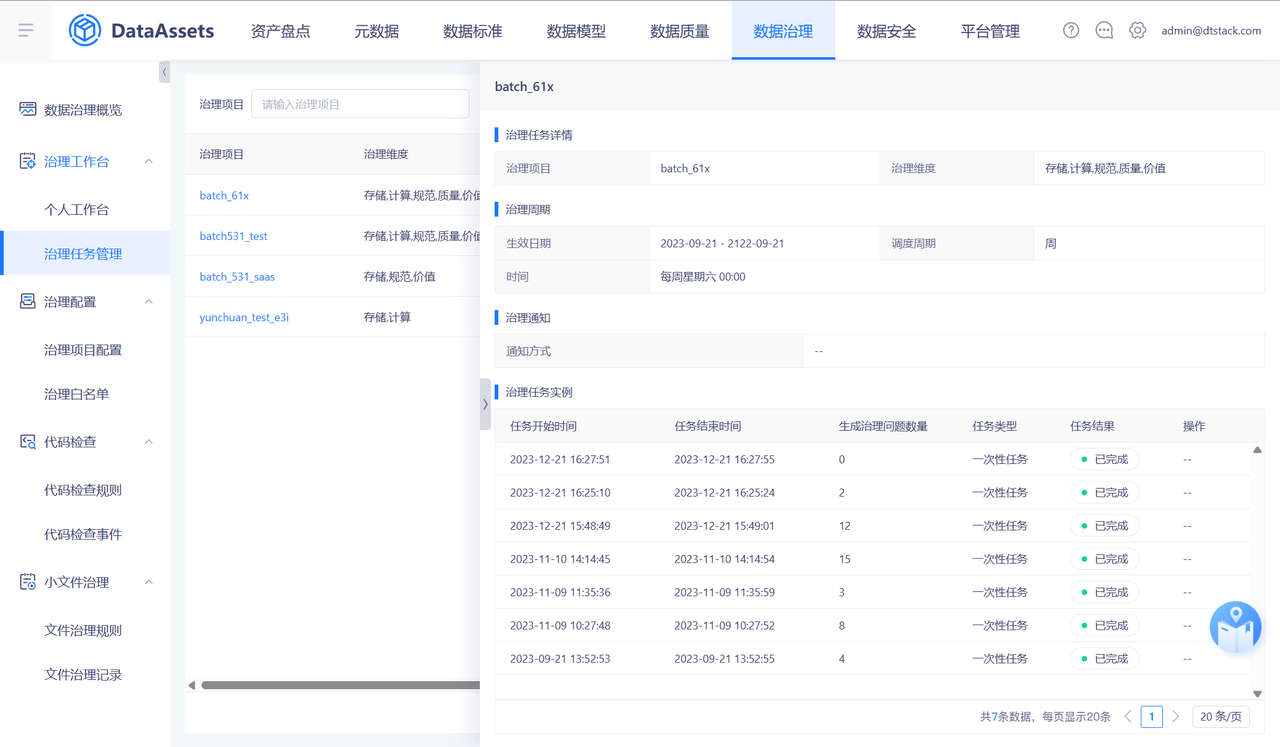1280x747 pixels.
Task: Collapse the 治理配置 menu group
Action: click(149, 301)
